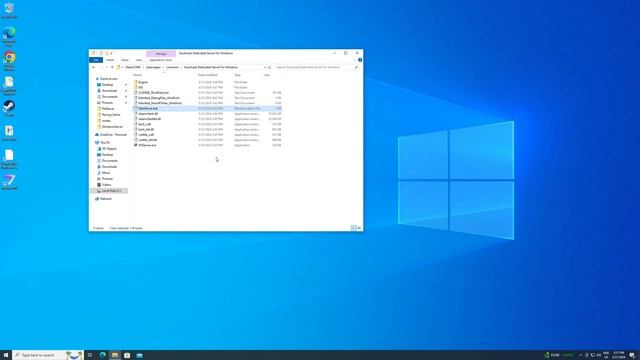Click the taskbar search box

[x=48, y=355]
